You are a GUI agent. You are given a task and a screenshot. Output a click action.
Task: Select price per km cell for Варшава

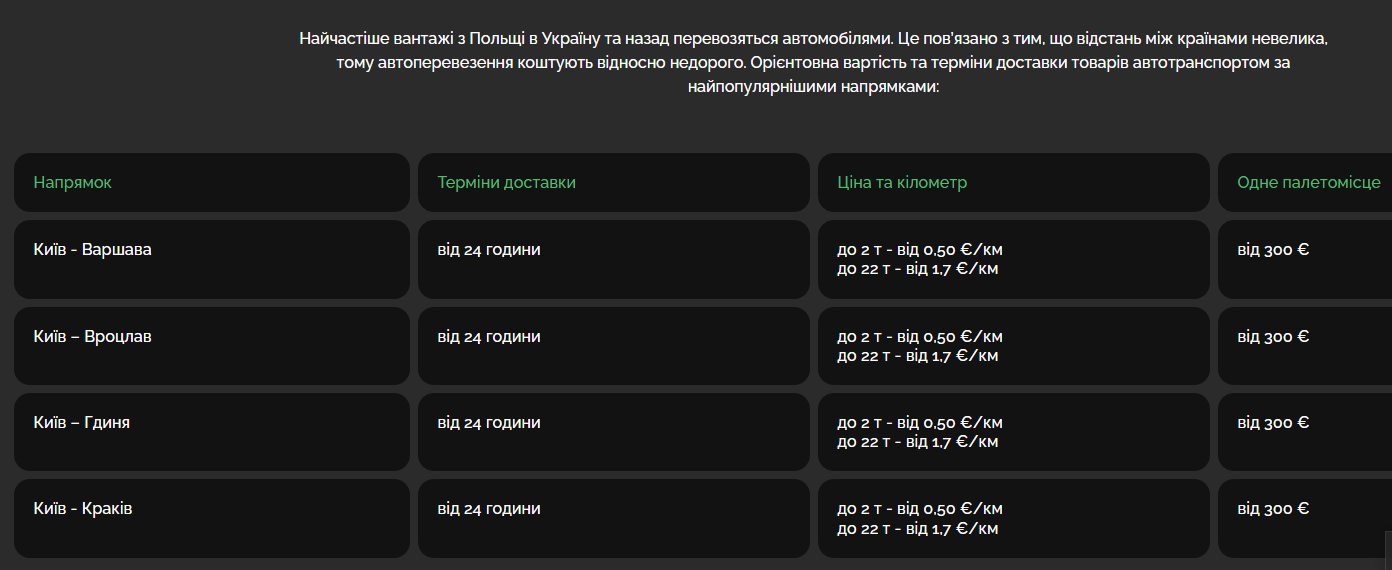(x=1014, y=259)
